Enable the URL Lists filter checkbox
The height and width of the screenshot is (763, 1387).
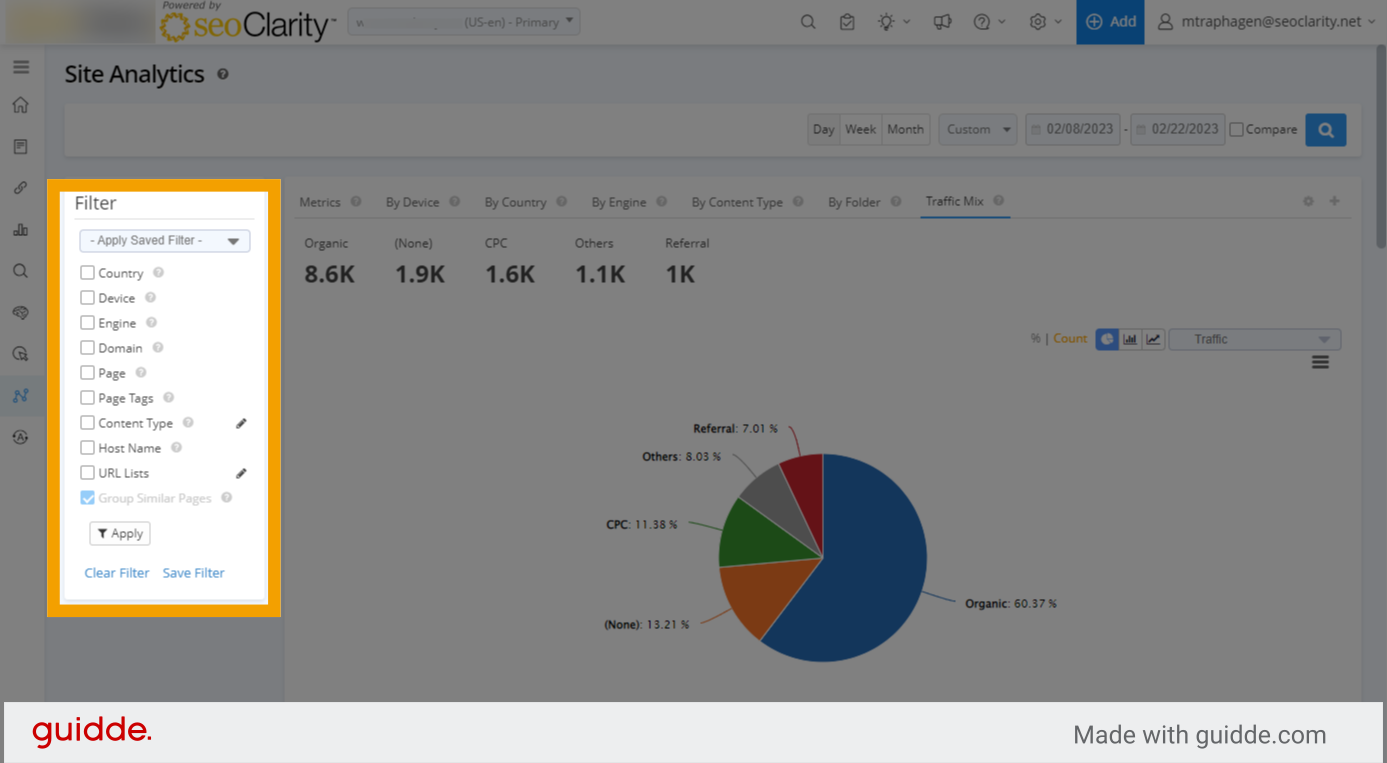coord(87,472)
